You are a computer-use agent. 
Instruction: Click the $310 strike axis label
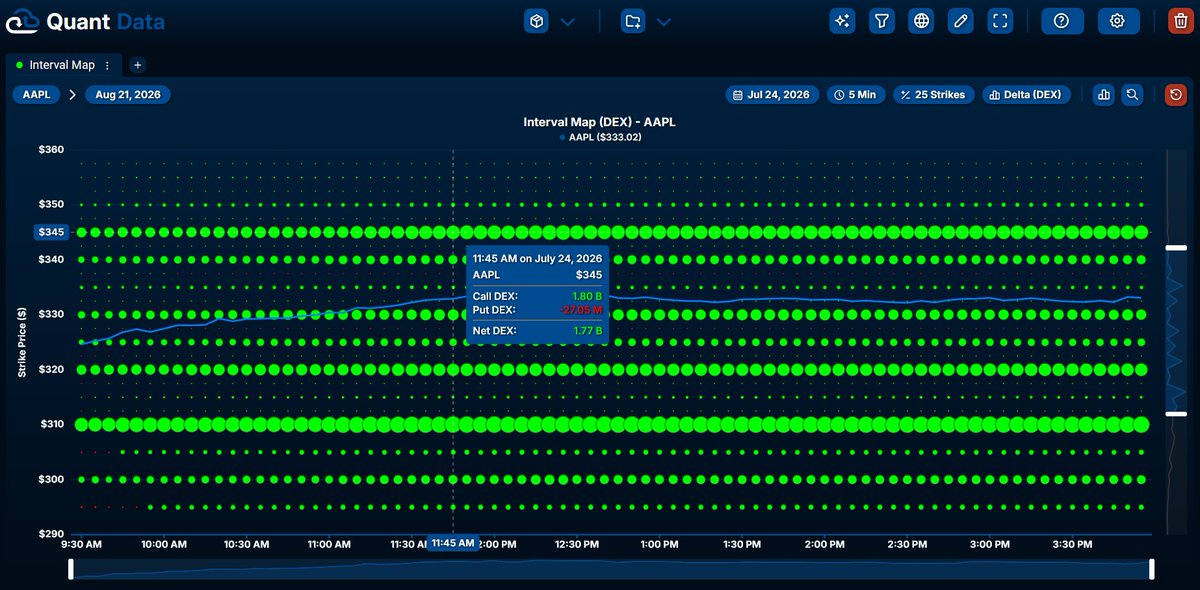pos(51,424)
